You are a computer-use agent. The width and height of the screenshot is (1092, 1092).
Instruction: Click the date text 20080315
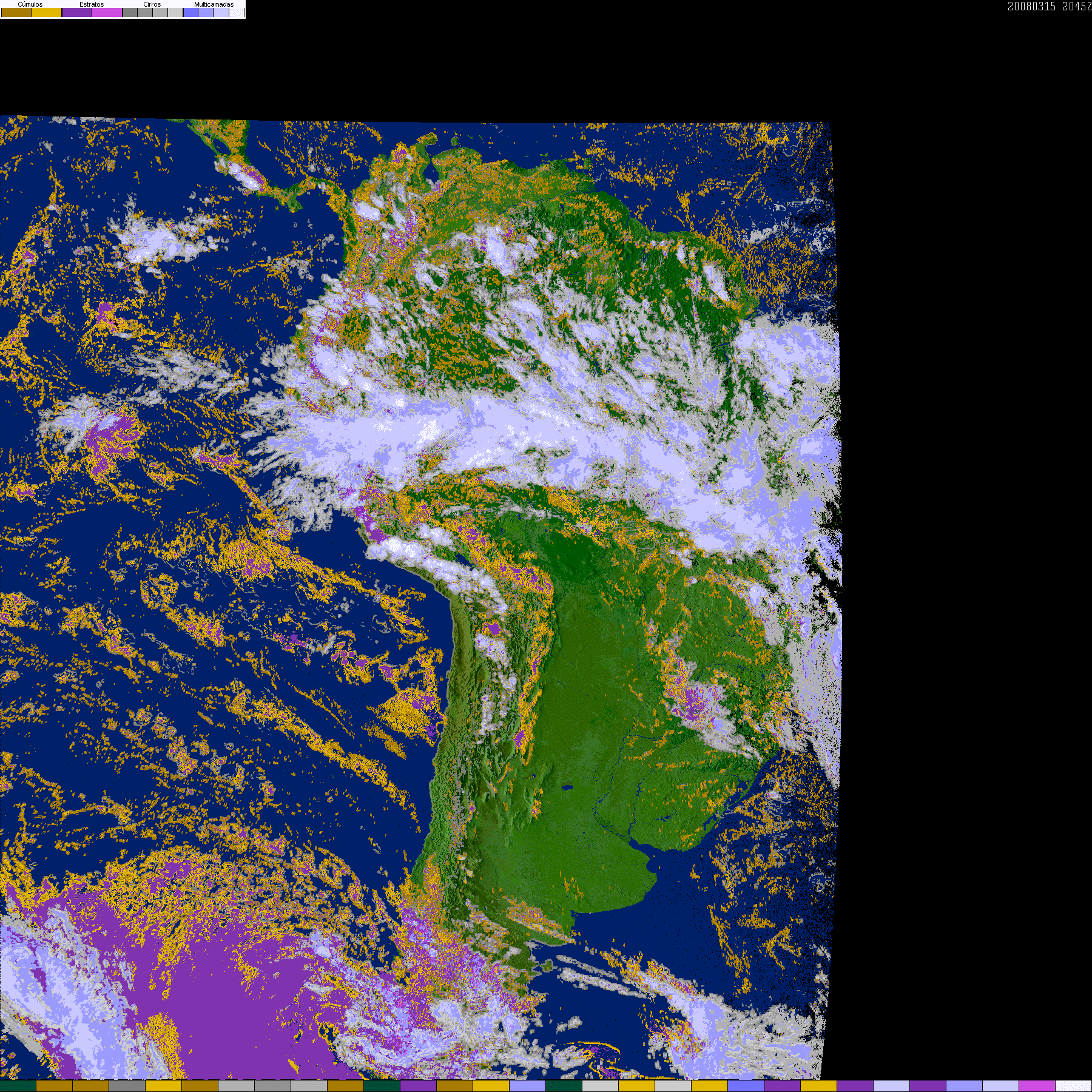[1031, 6]
